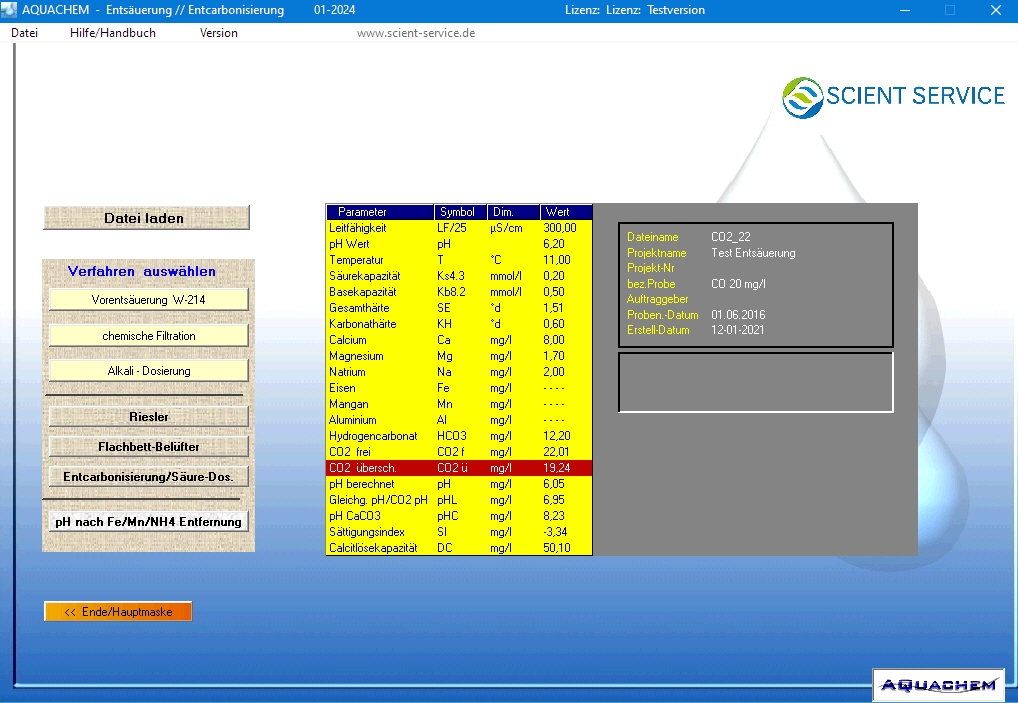1018x703 pixels.
Task: Click Projektname value Test Entsäuerung
Action: (x=753, y=253)
